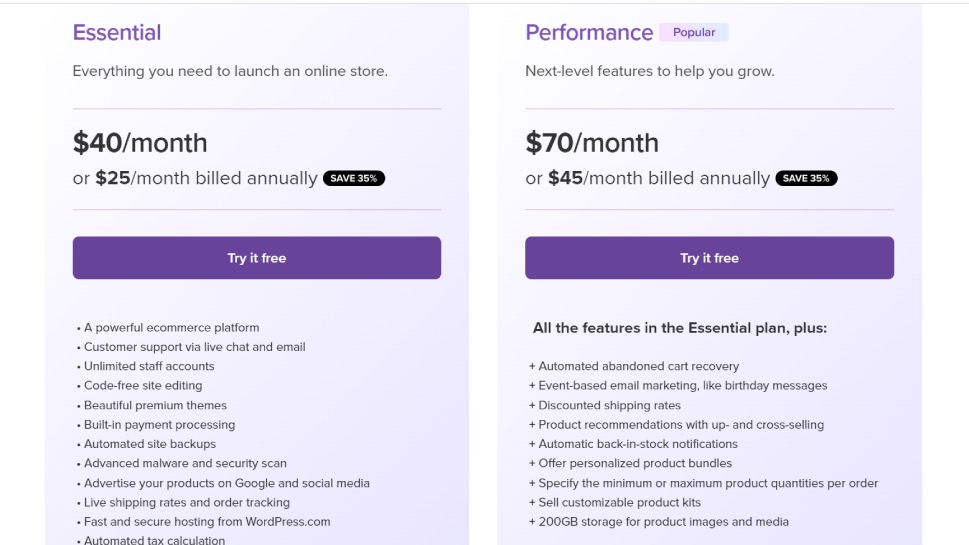The height and width of the screenshot is (545, 969).
Task: Click 'Fast and secure hosting from WordPress.com' item
Action: click(203, 522)
